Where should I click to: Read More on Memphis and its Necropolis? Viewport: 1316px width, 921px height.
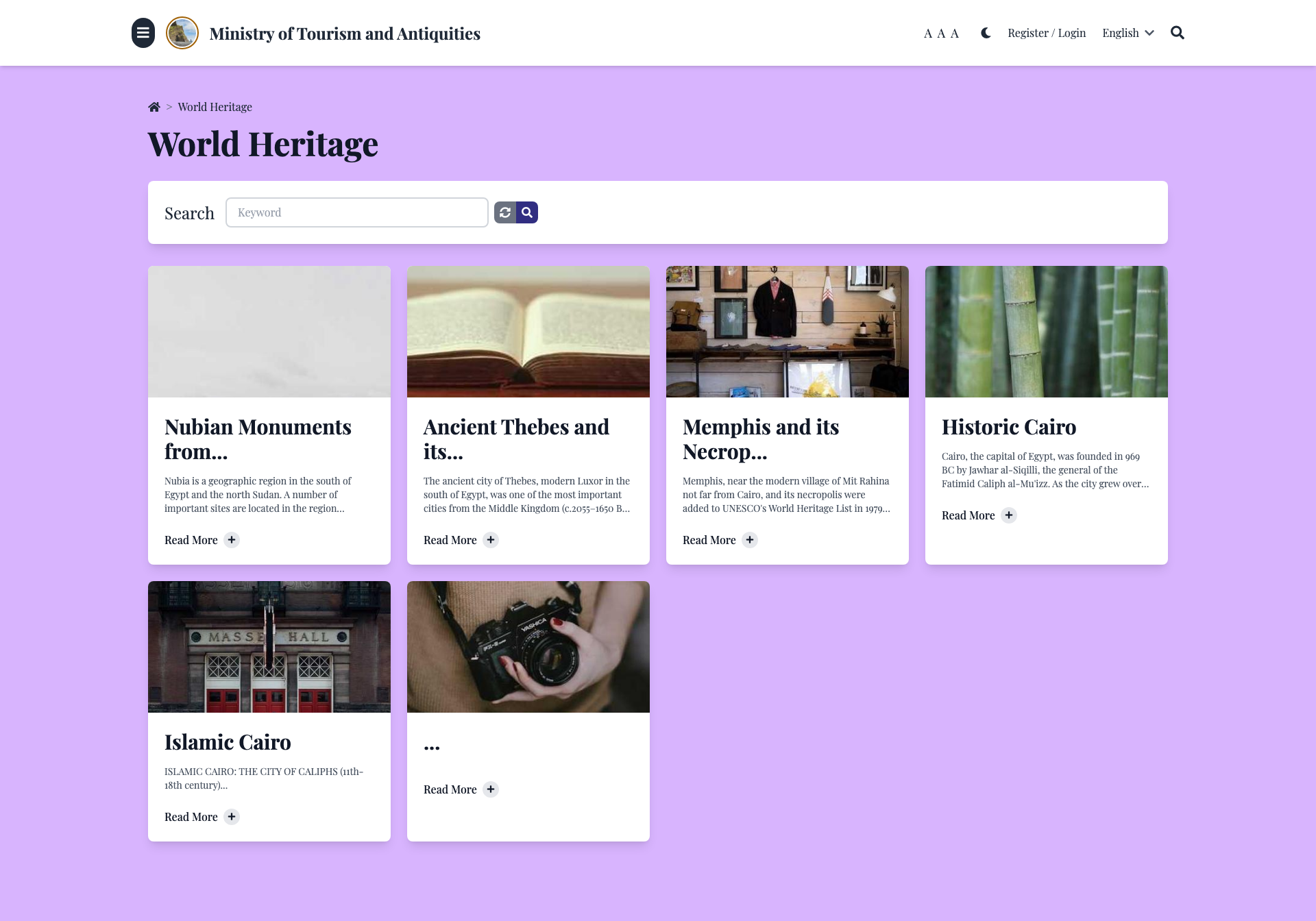coord(709,540)
